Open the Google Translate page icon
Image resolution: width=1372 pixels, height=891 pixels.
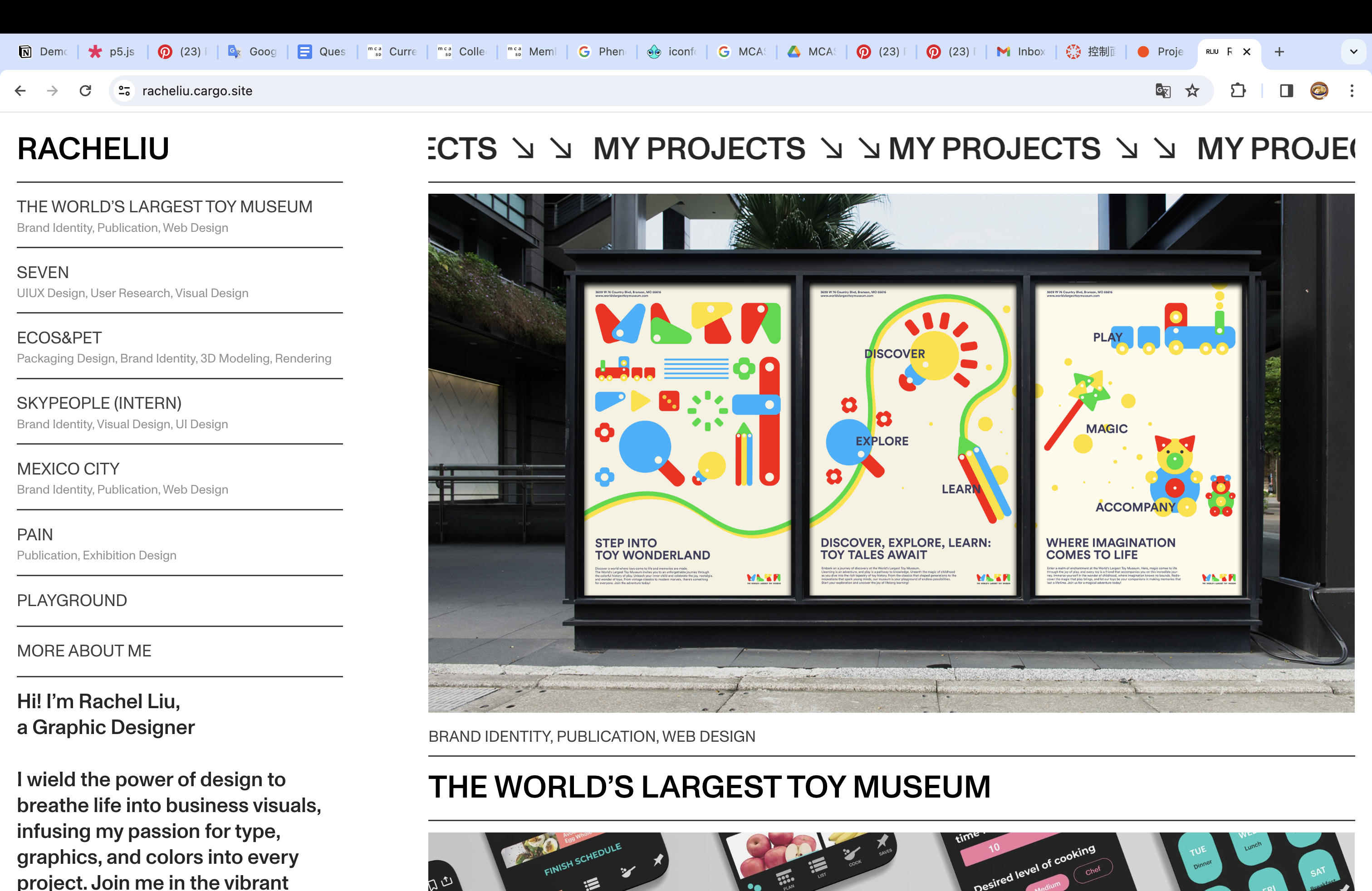1163,90
